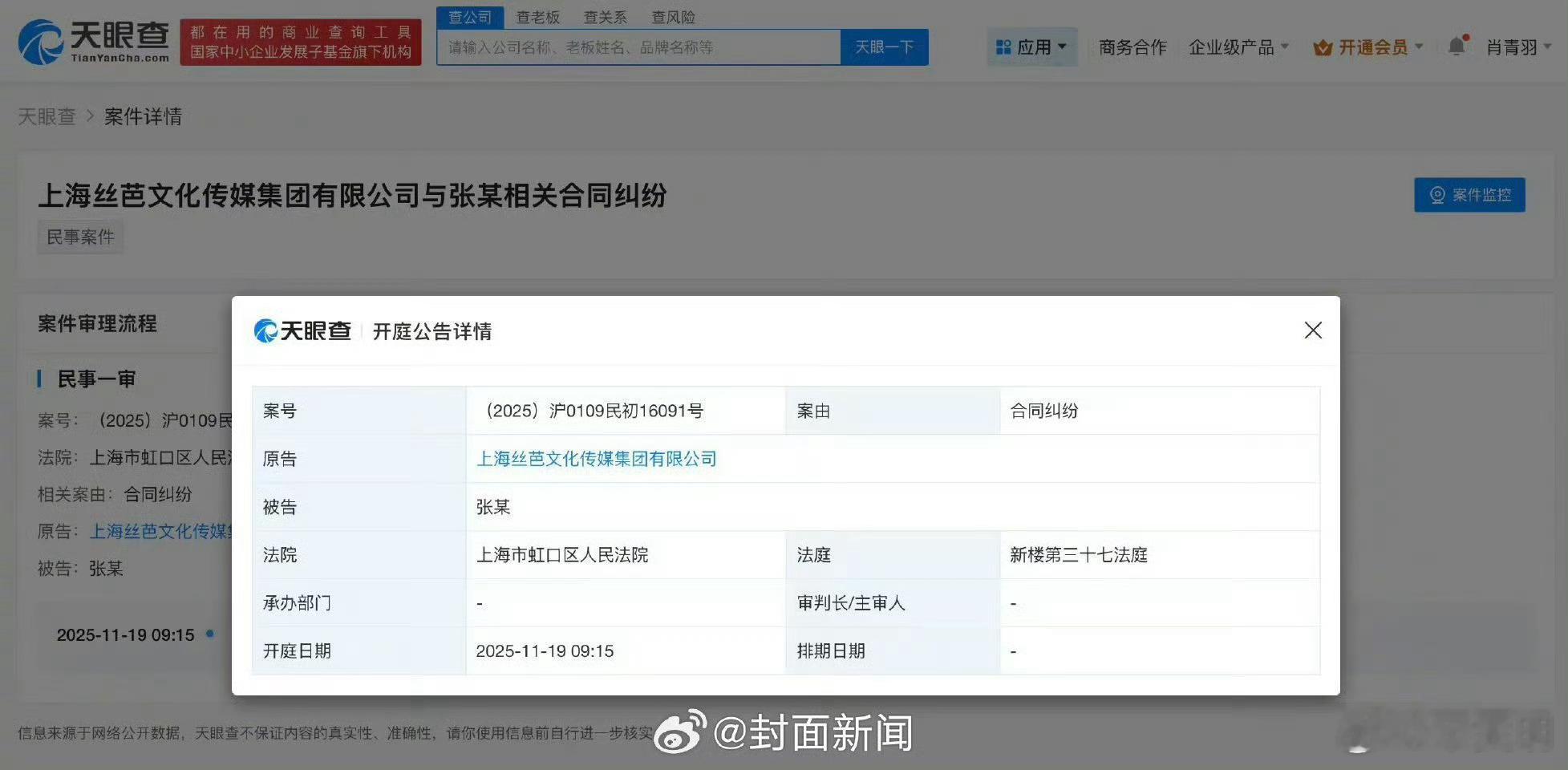Click hearing date 2025-11-19 09:15 in dialog
This screenshot has width=1568, height=770.
pyautogui.click(x=545, y=651)
